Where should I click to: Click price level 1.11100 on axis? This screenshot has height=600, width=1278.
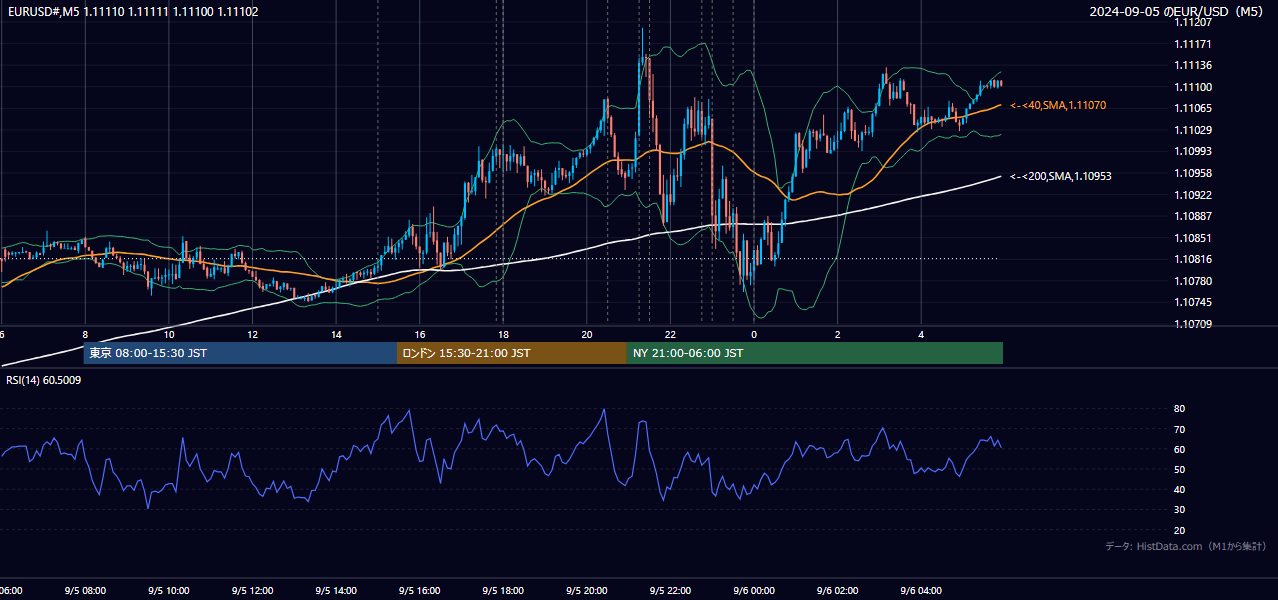click(1193, 87)
